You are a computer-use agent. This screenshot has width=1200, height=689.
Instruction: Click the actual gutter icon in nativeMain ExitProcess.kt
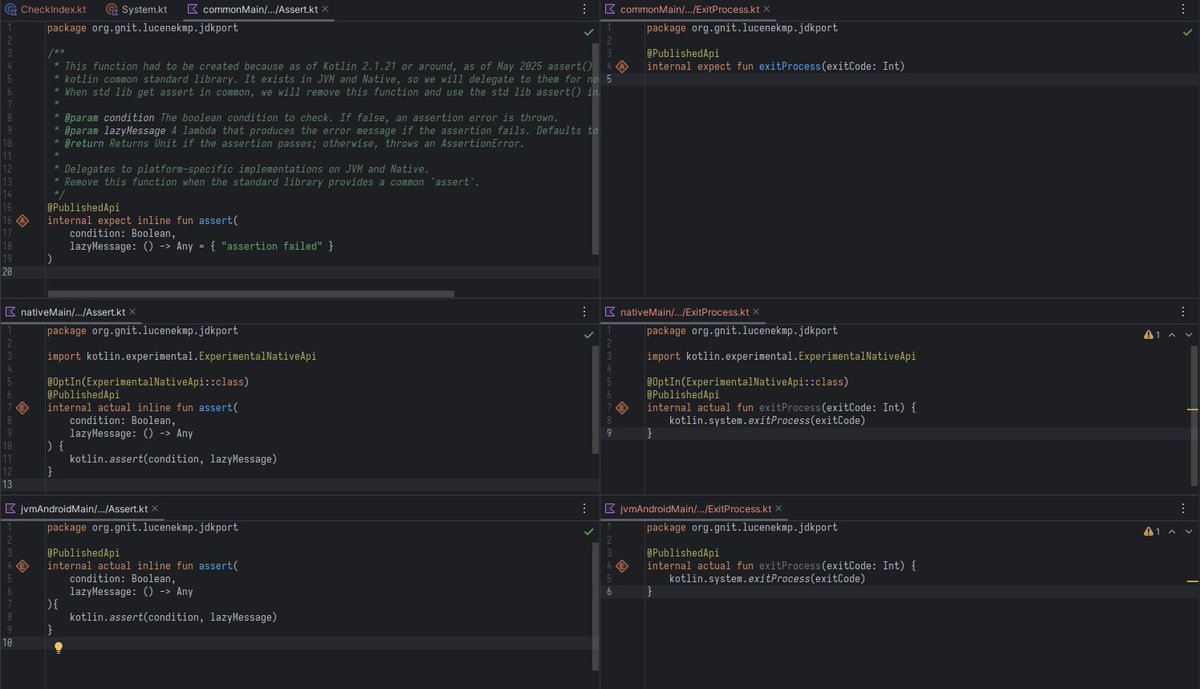tap(621, 408)
